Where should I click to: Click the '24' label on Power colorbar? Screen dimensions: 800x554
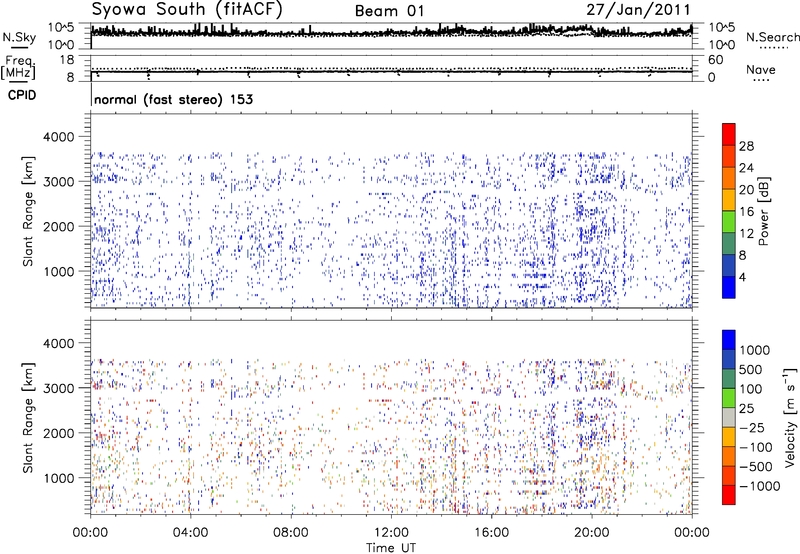(x=746, y=168)
